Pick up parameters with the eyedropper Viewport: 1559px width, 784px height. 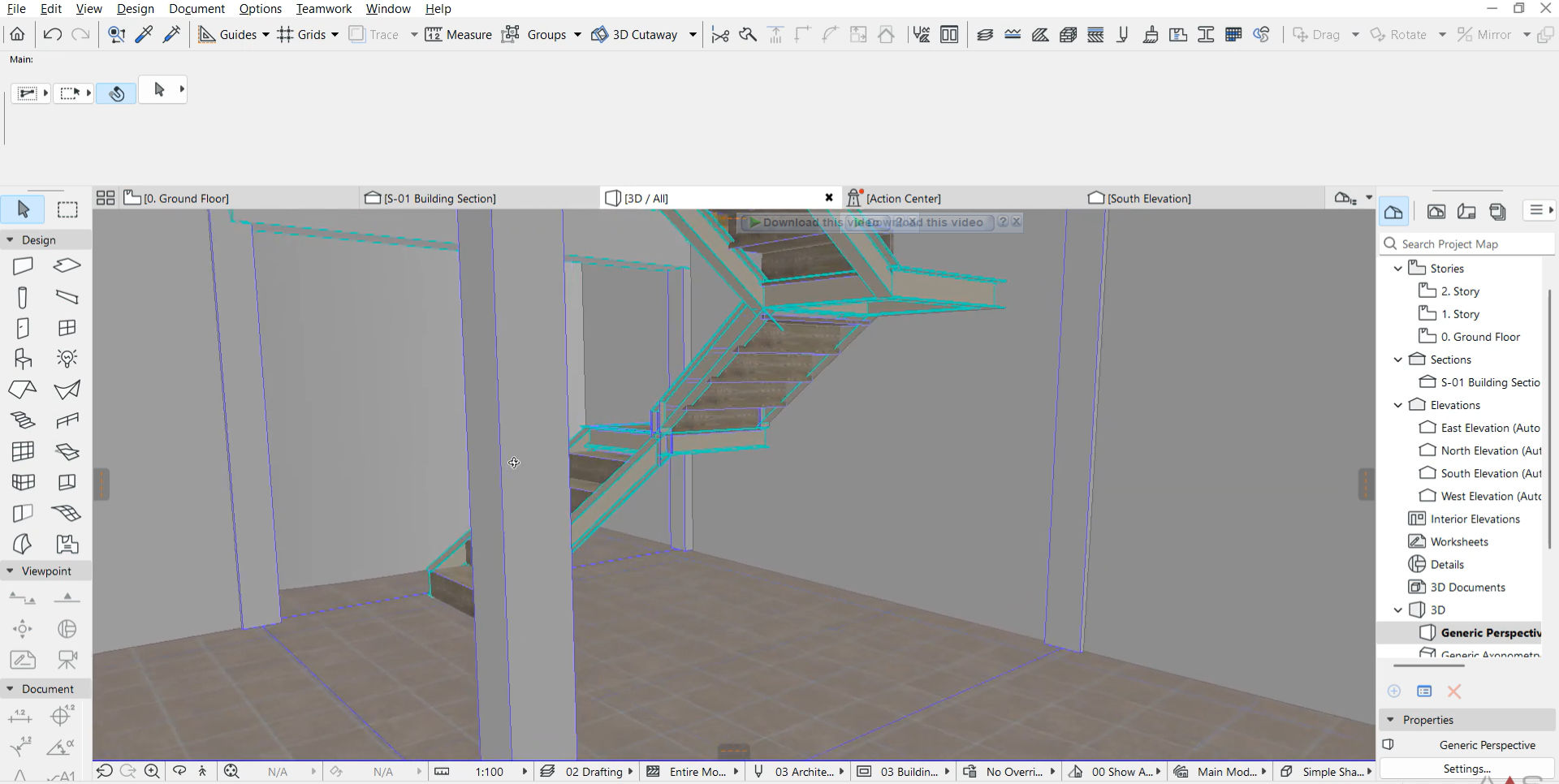click(x=144, y=34)
